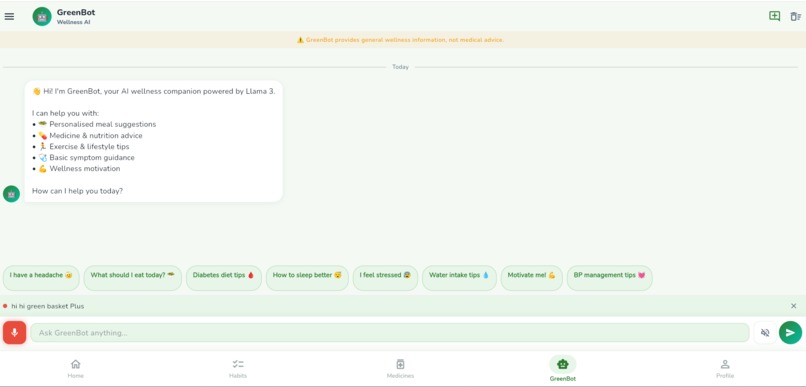Focus the 'Ask GreenBot anything...' input field
Image resolution: width=806 pixels, height=387 pixels.
pyautogui.click(x=390, y=333)
